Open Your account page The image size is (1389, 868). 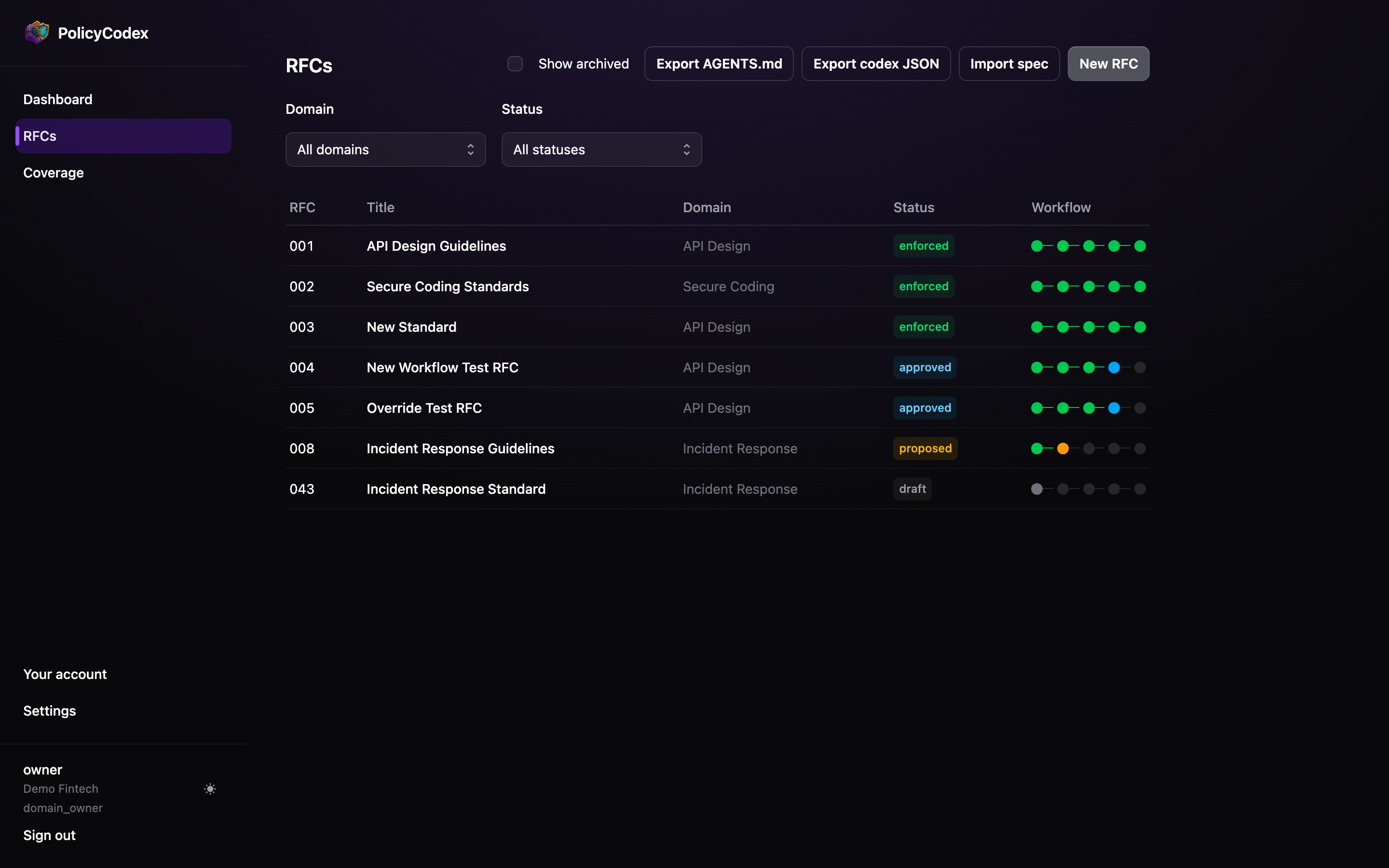point(65,674)
